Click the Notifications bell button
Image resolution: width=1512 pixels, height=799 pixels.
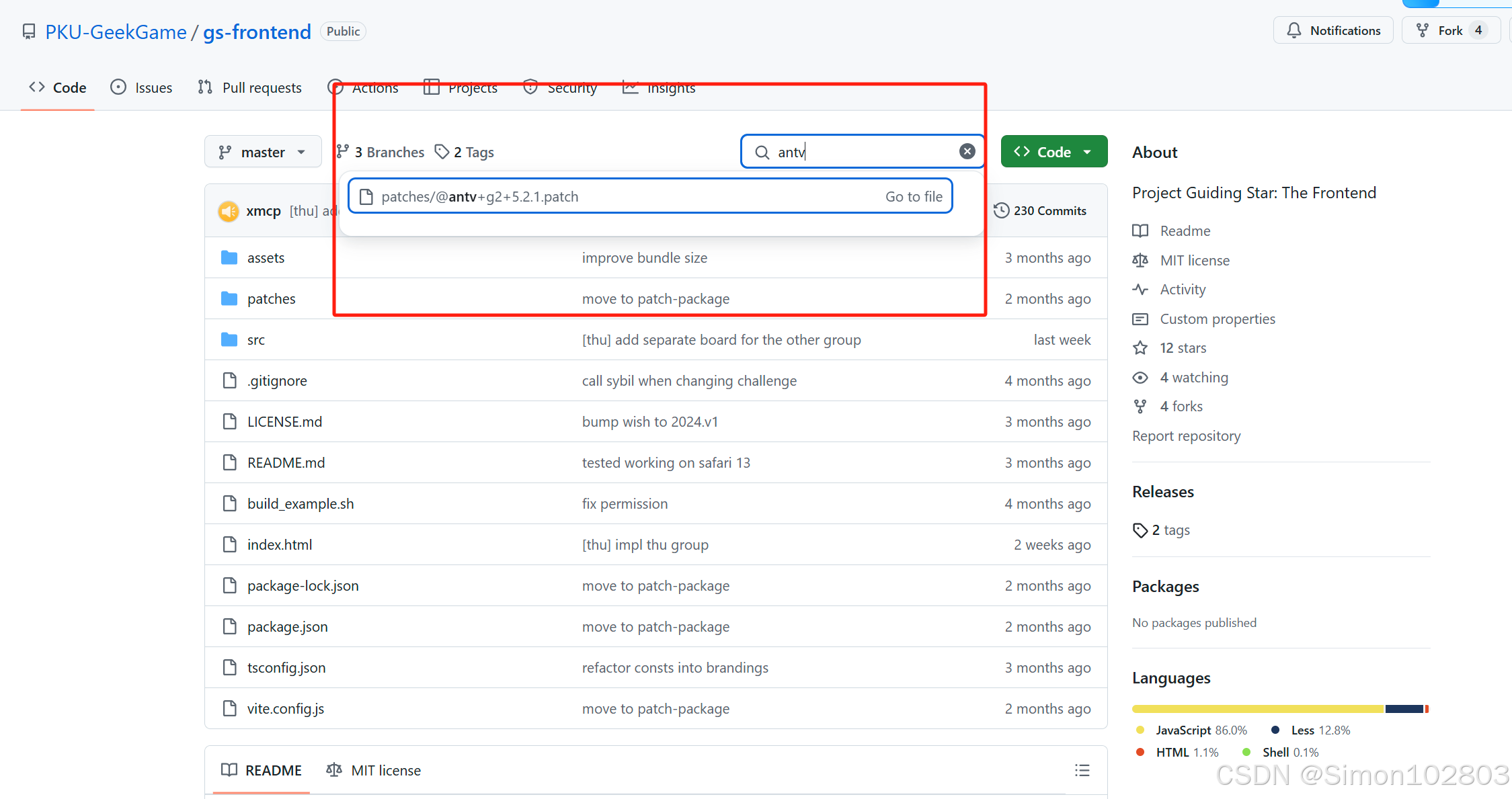[x=1333, y=31]
